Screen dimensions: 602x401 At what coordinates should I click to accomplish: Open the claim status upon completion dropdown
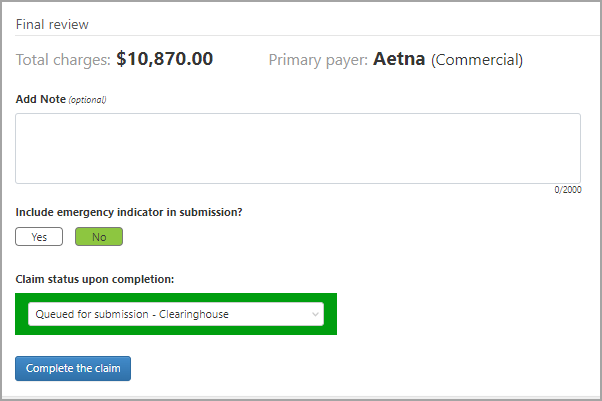(175, 314)
